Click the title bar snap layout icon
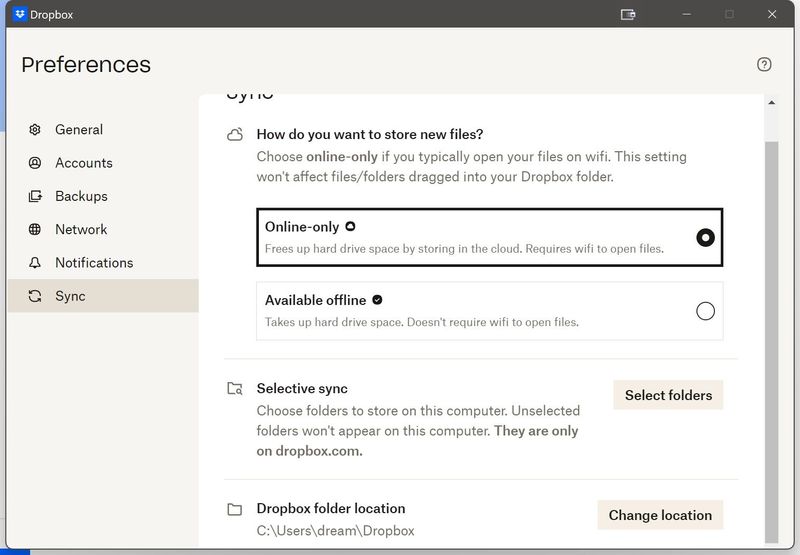 point(628,15)
